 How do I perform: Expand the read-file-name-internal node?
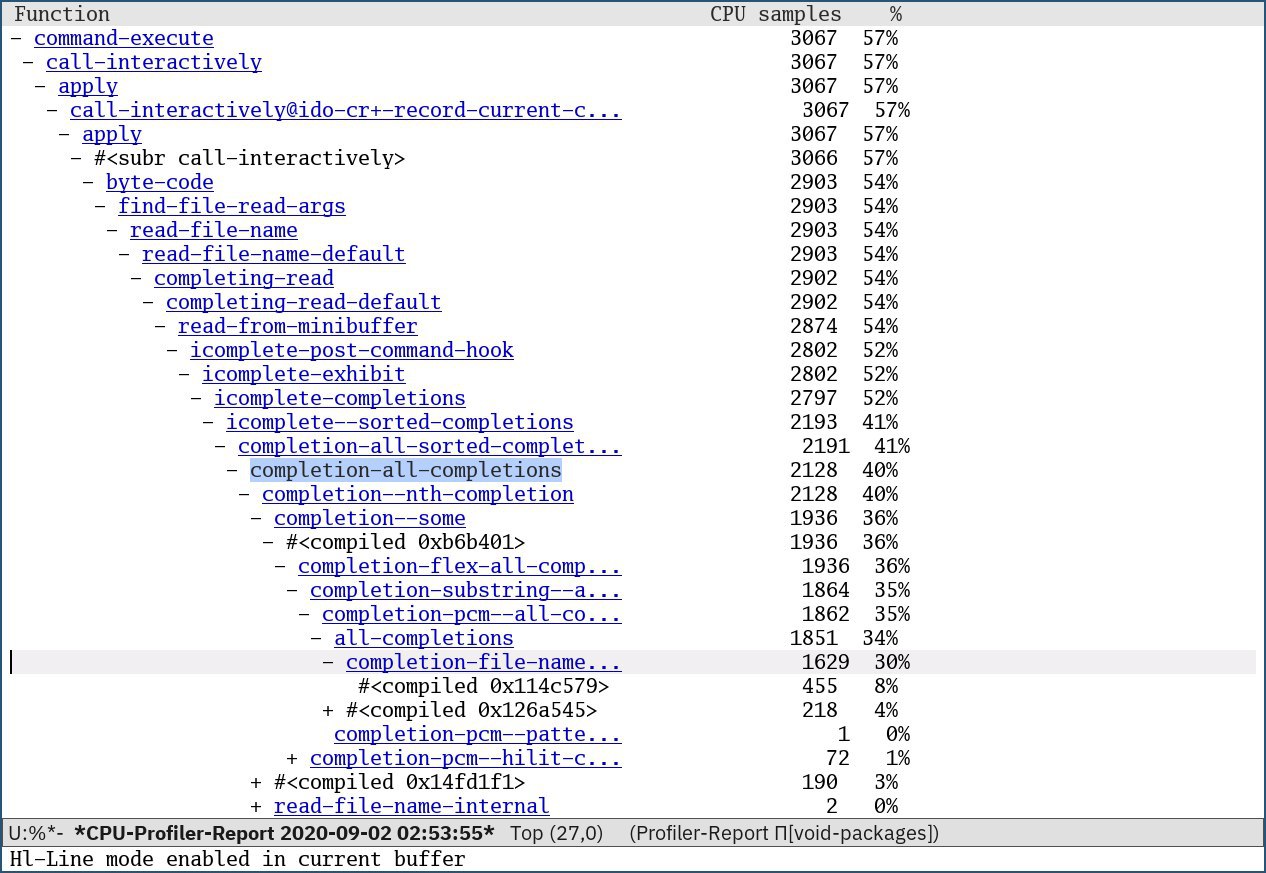click(x=256, y=806)
